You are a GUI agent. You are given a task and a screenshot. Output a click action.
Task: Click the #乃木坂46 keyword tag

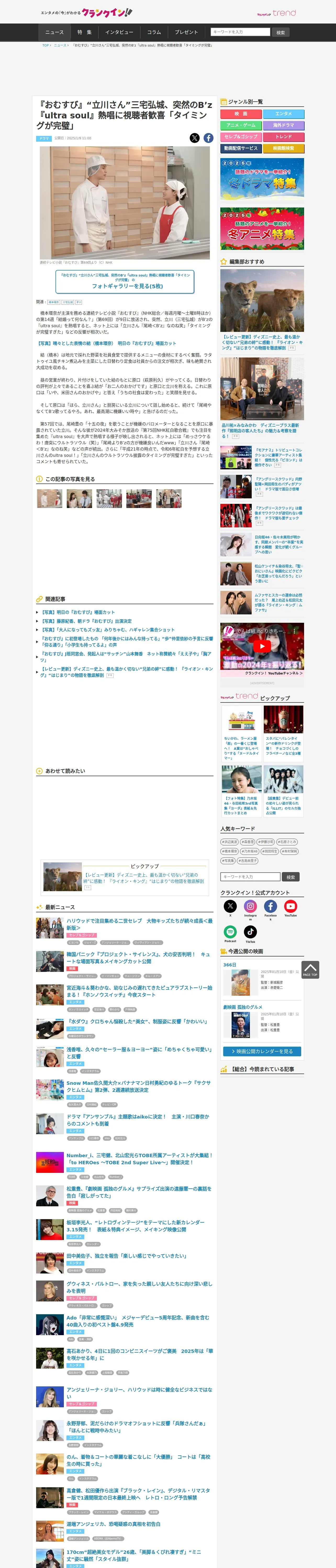[250, 852]
